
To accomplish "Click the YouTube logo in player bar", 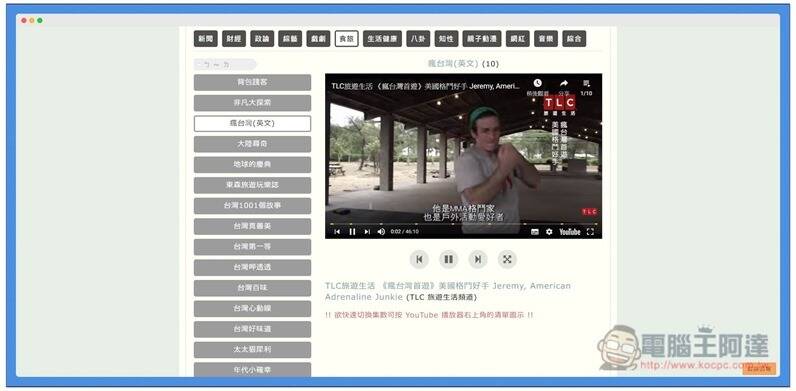I will (x=570, y=232).
